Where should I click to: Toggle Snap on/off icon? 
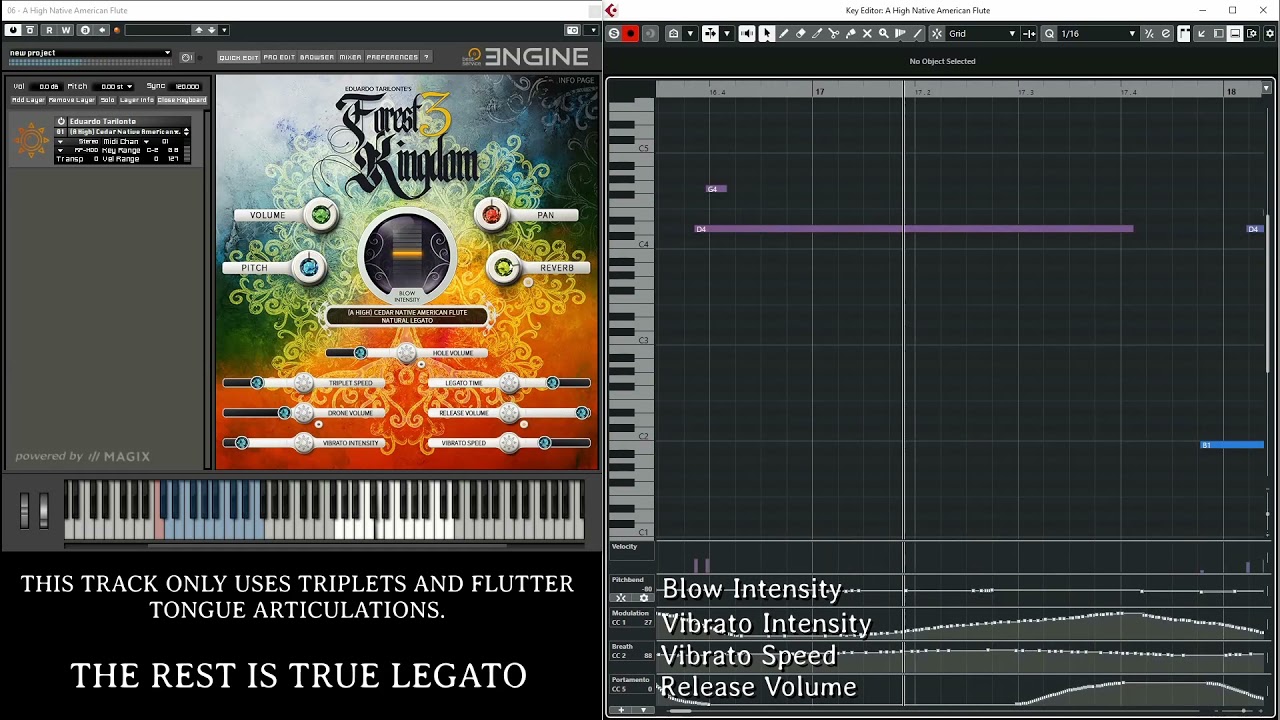pyautogui.click(x=937, y=34)
